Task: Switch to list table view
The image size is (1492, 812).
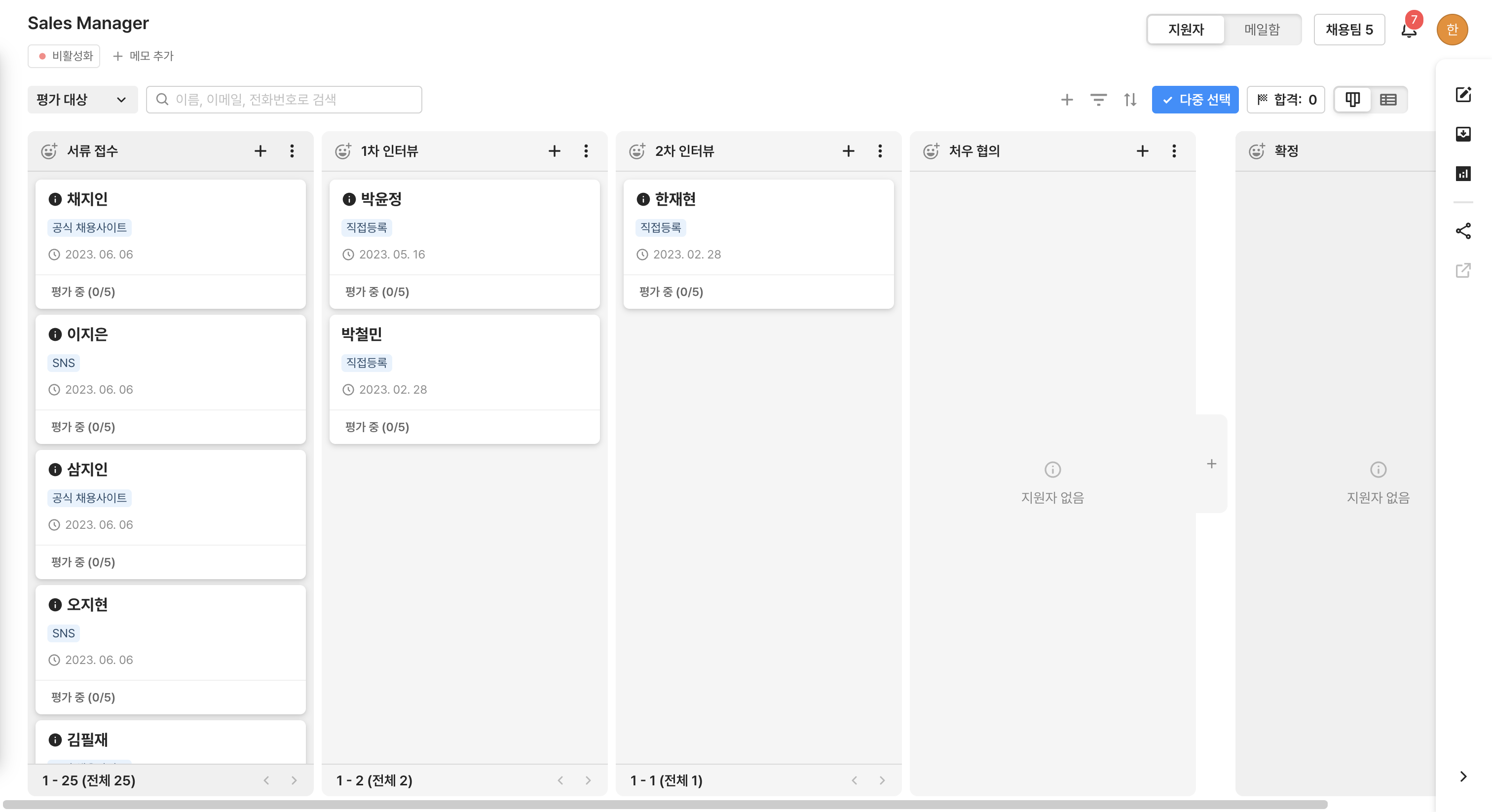Action: 1388,100
